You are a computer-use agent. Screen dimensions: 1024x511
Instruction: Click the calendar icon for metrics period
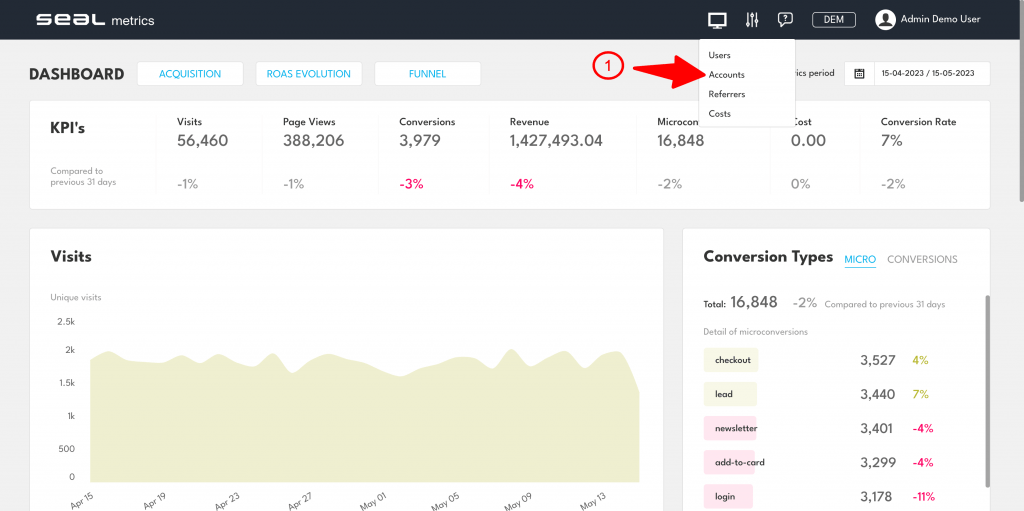(859, 74)
